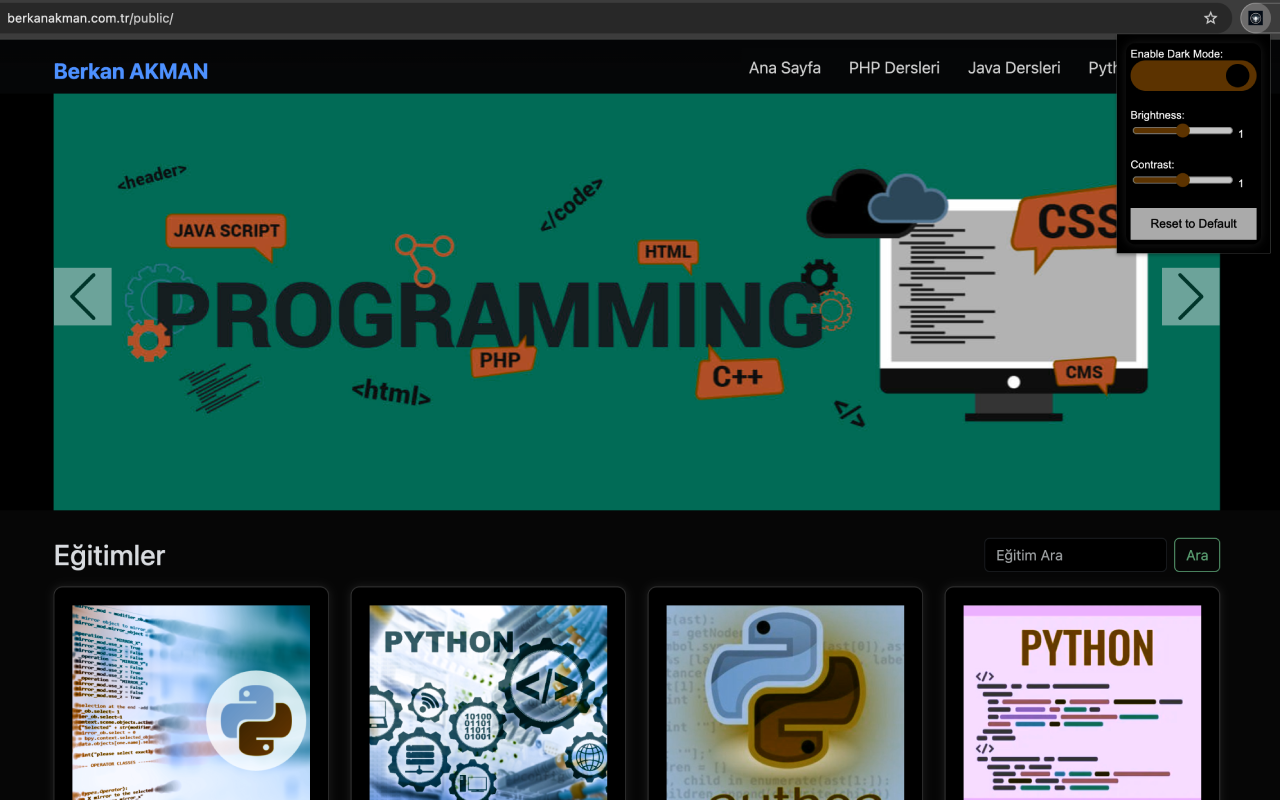This screenshot has width=1280, height=800.
Task: Click the Contrast label text
Action: pyautogui.click(x=1152, y=165)
